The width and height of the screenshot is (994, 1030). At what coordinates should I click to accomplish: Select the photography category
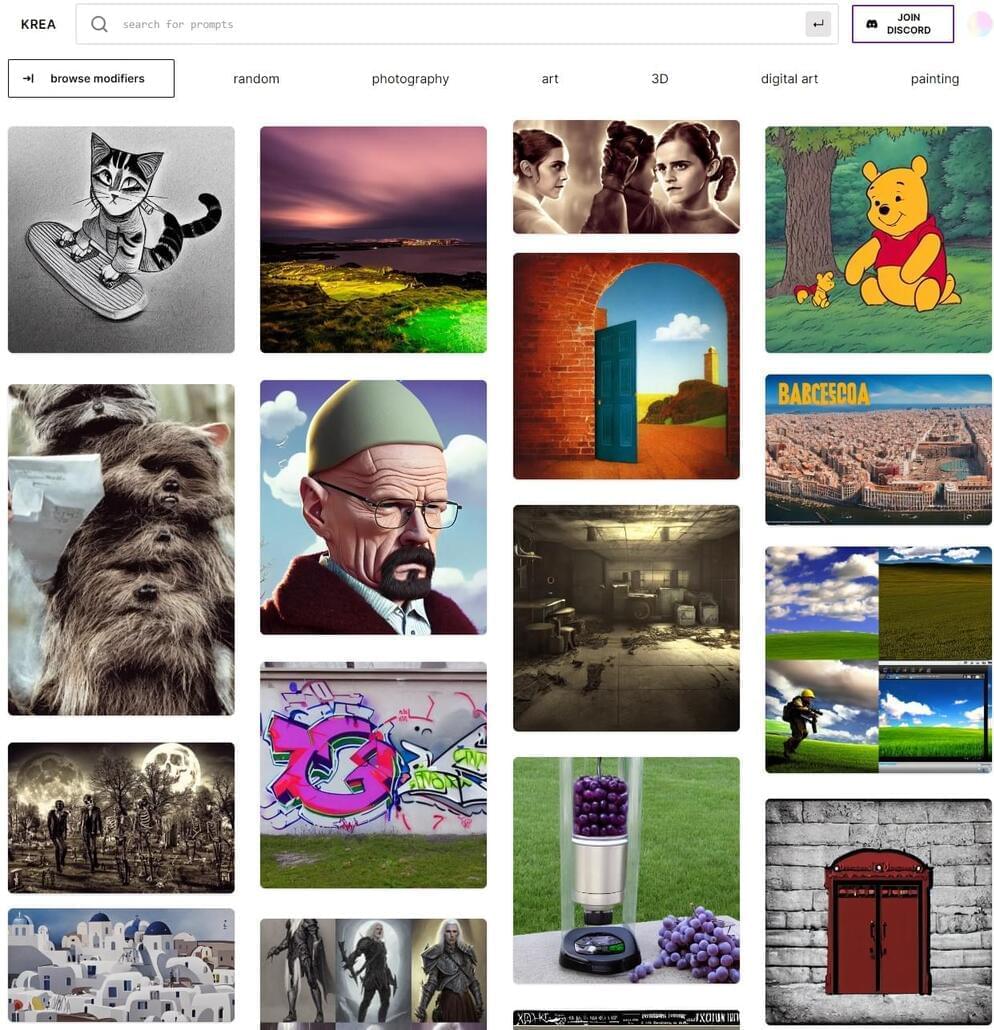pos(410,79)
